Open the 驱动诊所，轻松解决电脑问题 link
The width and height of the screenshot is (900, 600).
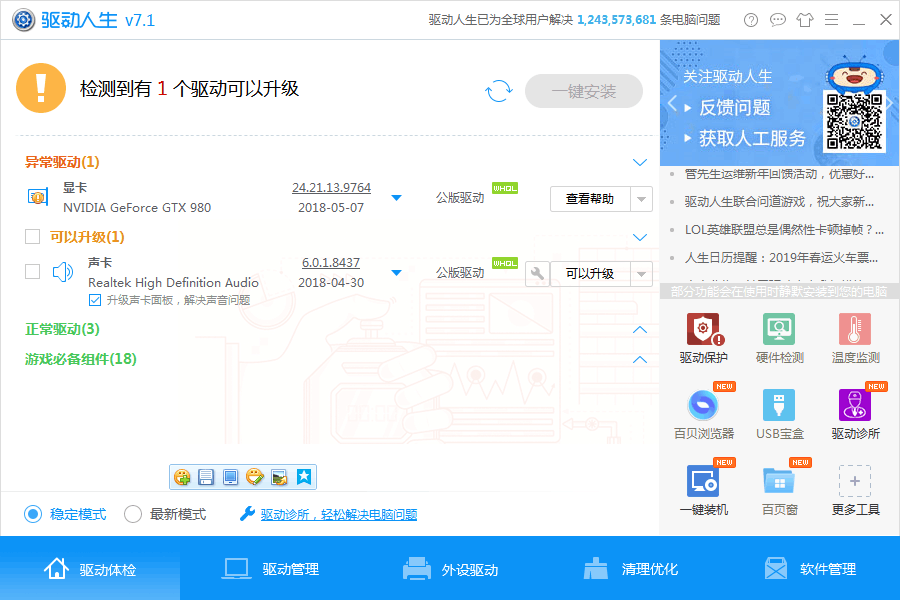pos(339,514)
